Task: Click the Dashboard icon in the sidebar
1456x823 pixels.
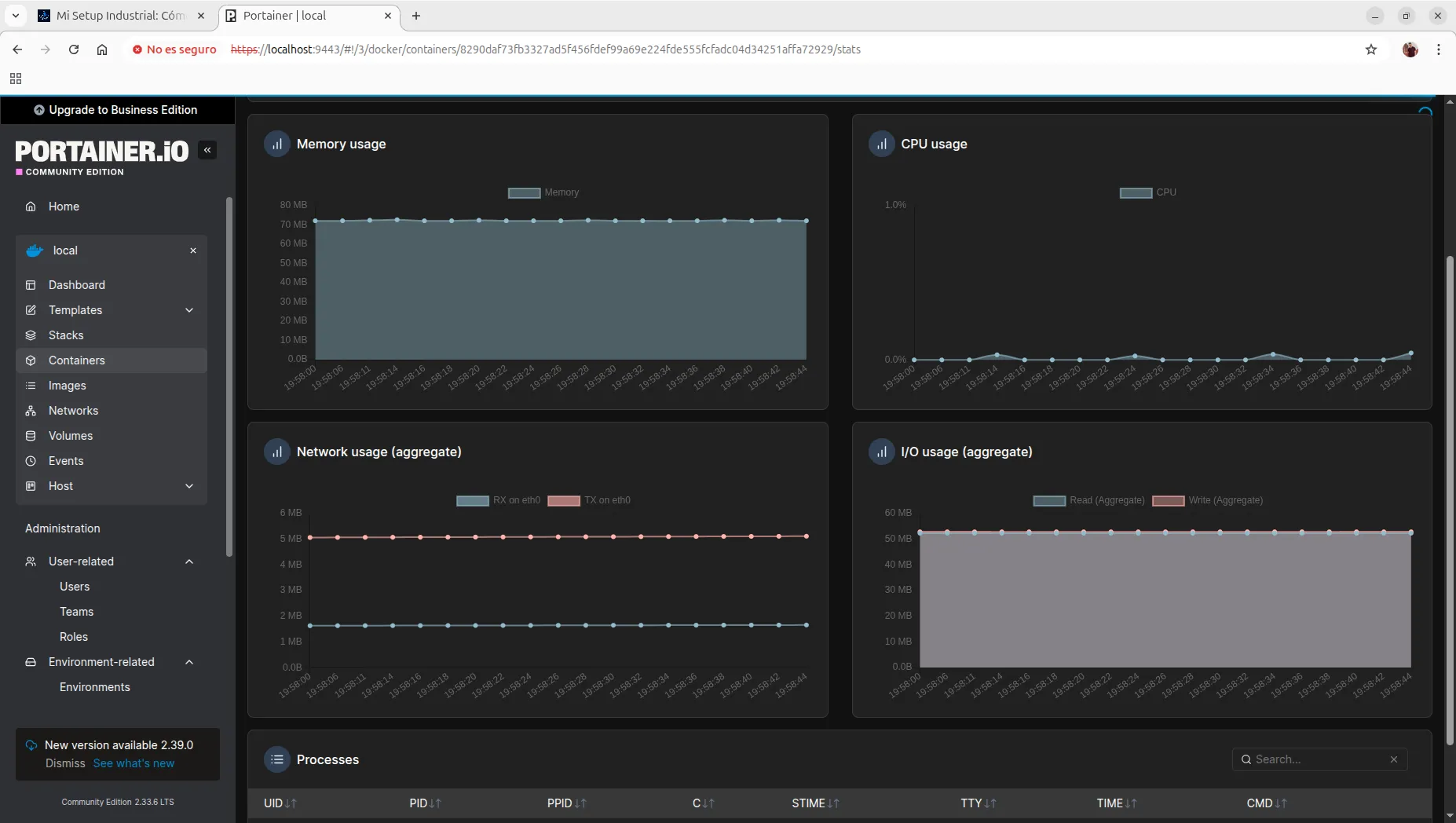Action: pos(31,285)
